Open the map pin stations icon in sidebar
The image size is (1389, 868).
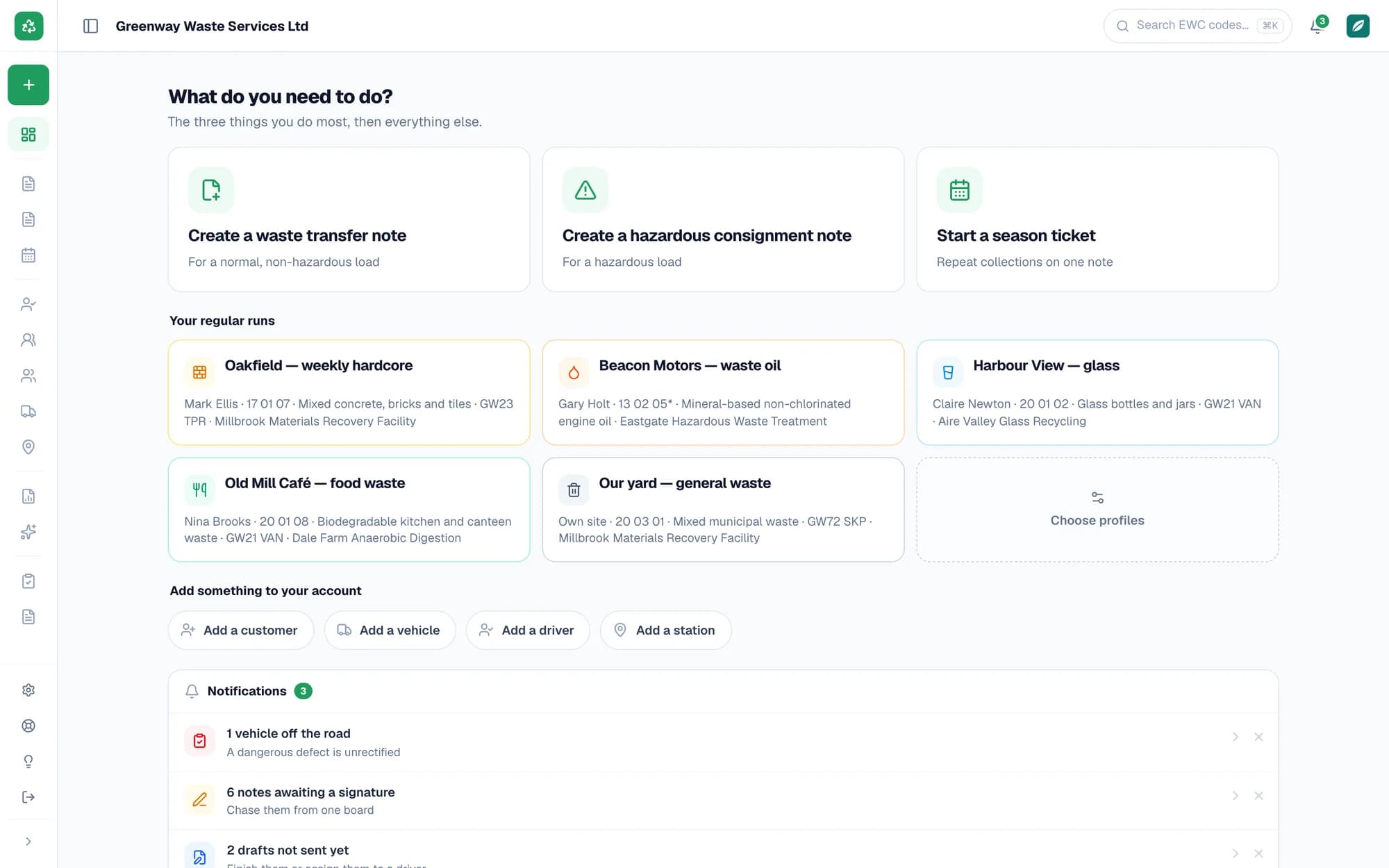(x=28, y=446)
